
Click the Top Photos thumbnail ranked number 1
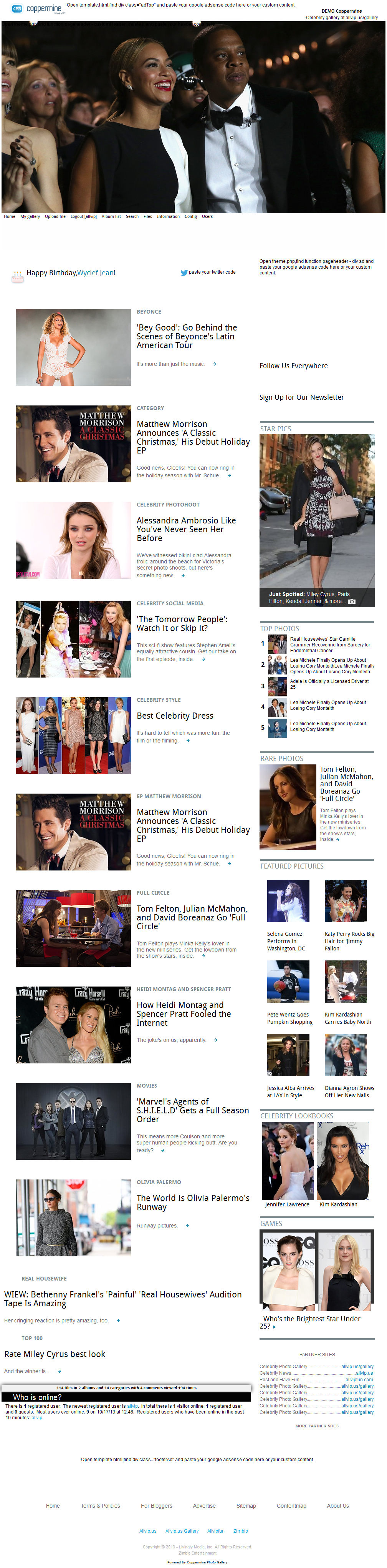278,643
